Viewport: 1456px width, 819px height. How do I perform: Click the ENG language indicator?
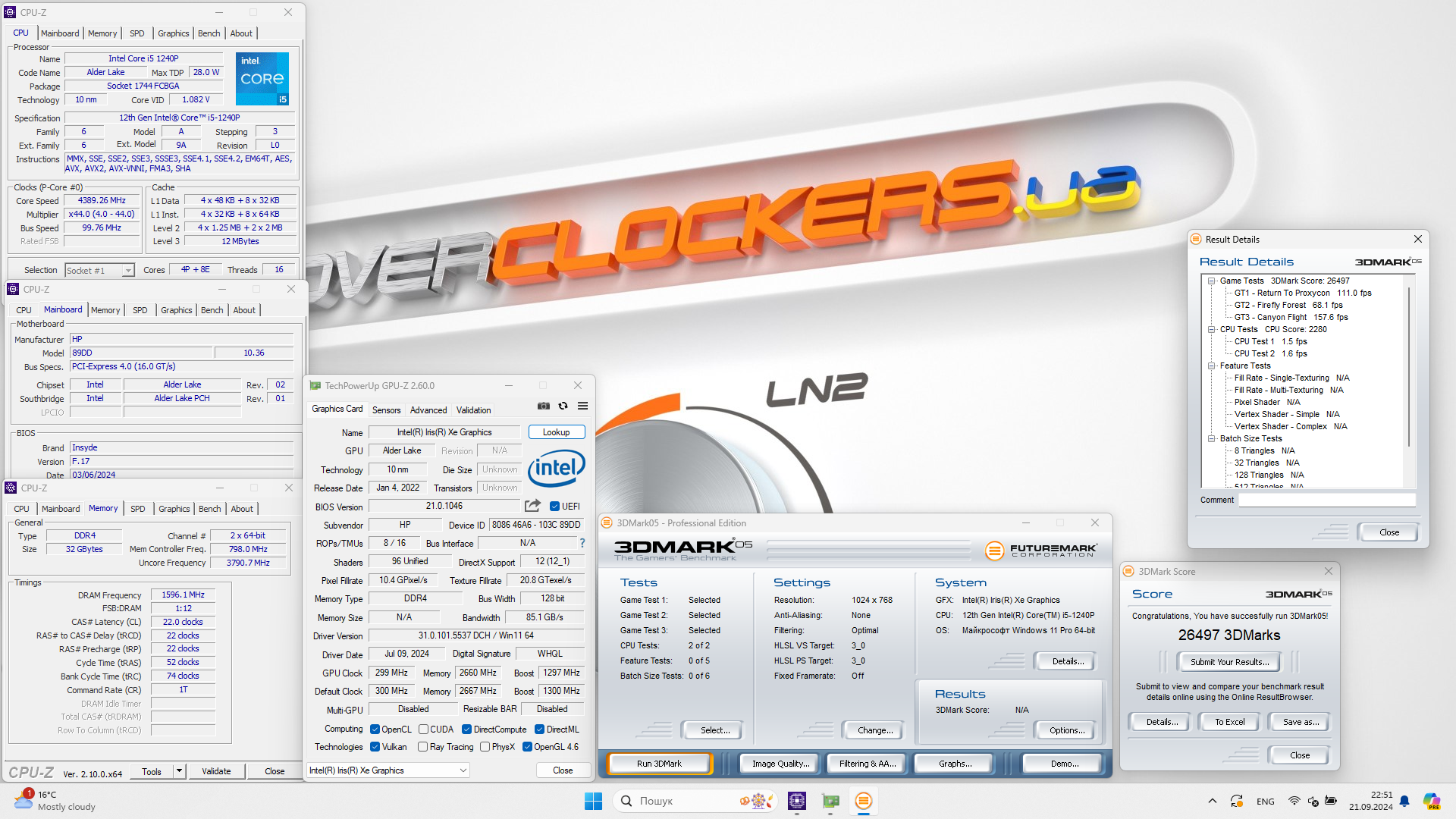coord(1265,802)
